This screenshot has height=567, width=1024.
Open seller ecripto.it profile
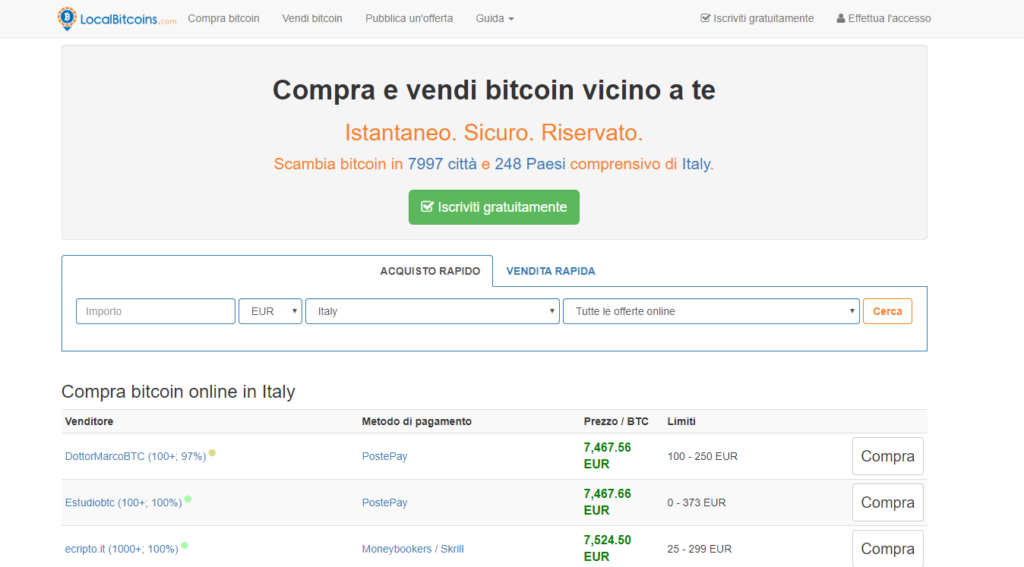121,549
